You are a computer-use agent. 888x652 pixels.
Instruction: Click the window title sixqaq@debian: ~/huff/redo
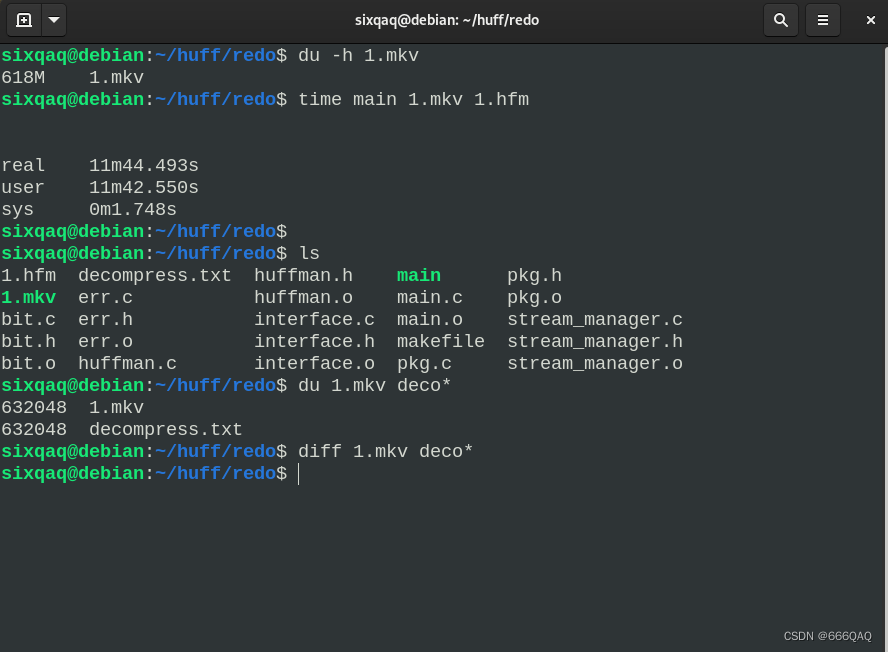coord(447,20)
